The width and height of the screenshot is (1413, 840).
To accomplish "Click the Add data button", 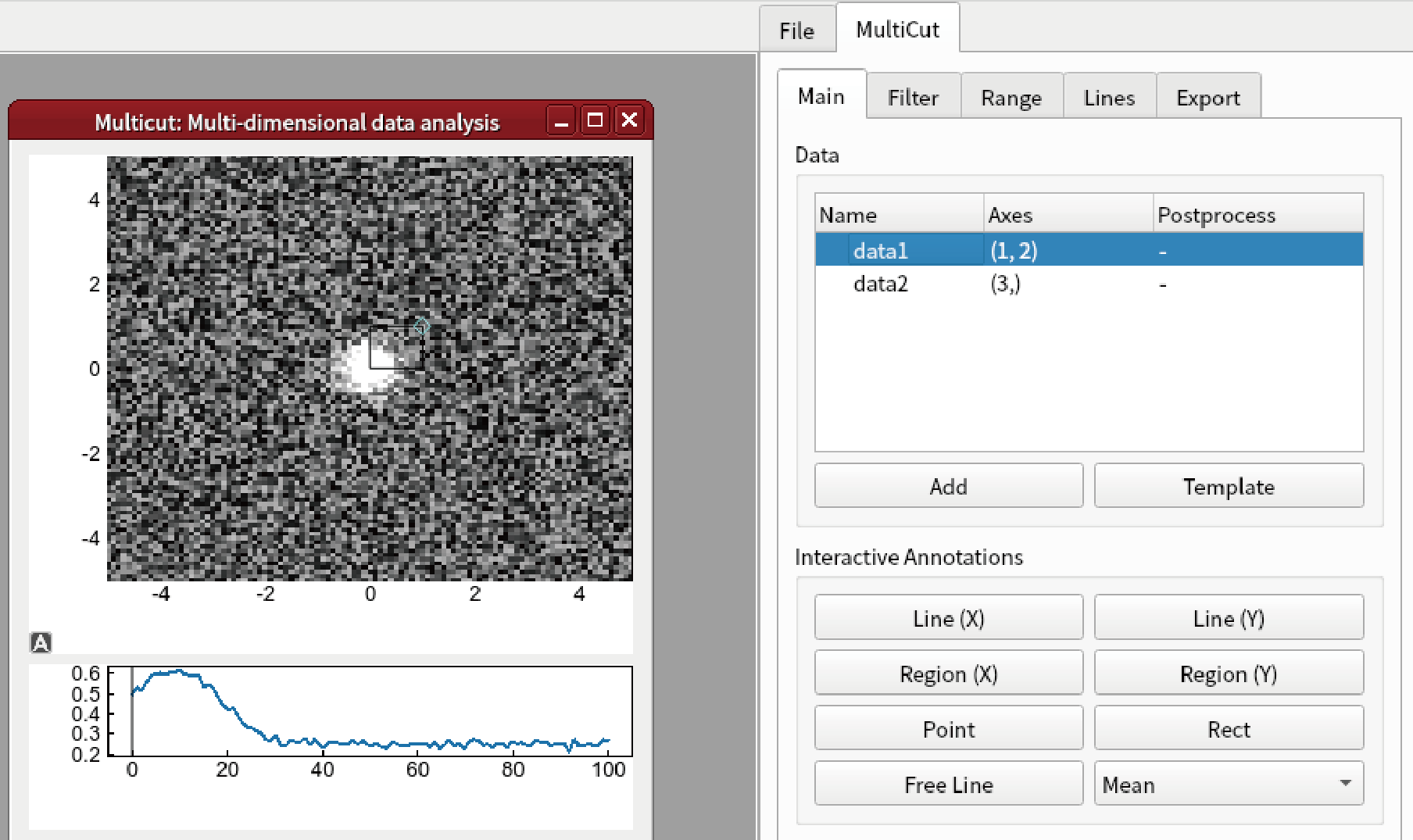I will coord(949,486).
